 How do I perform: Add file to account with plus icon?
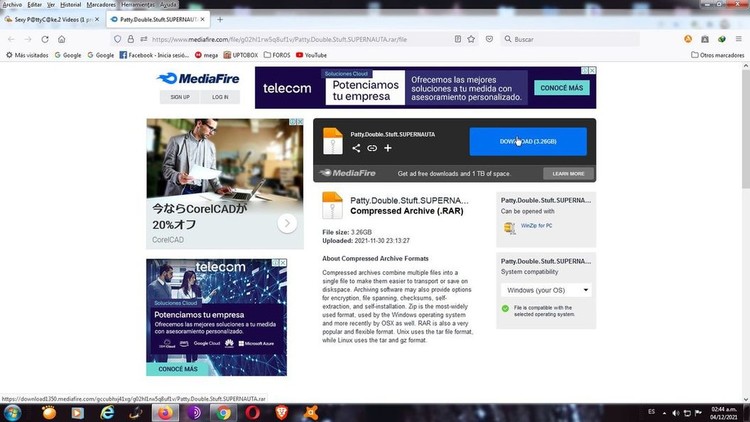point(388,148)
